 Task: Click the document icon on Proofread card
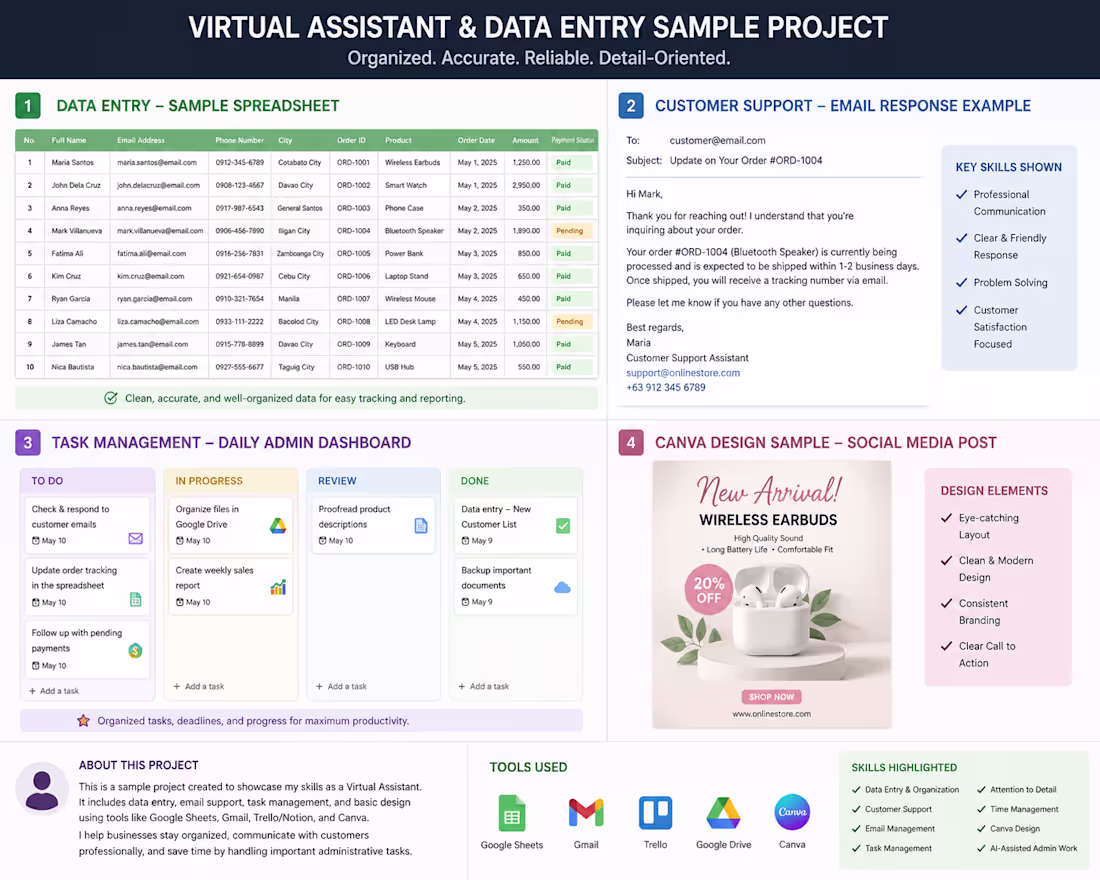tap(421, 526)
